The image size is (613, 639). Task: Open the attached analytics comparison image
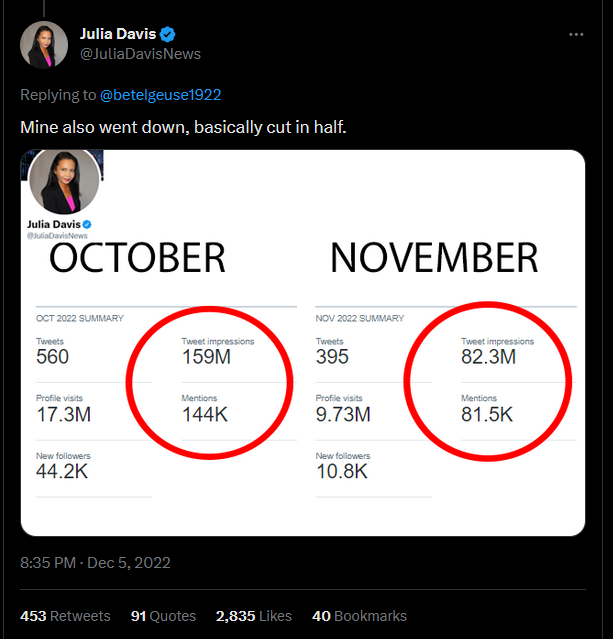coord(303,343)
